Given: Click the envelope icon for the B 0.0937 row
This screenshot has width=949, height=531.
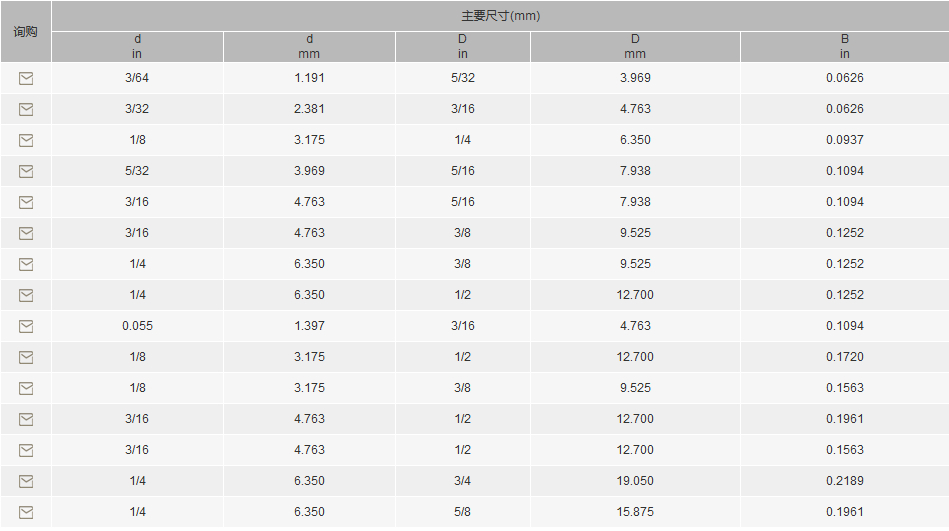Looking at the screenshot, I should click(26, 140).
